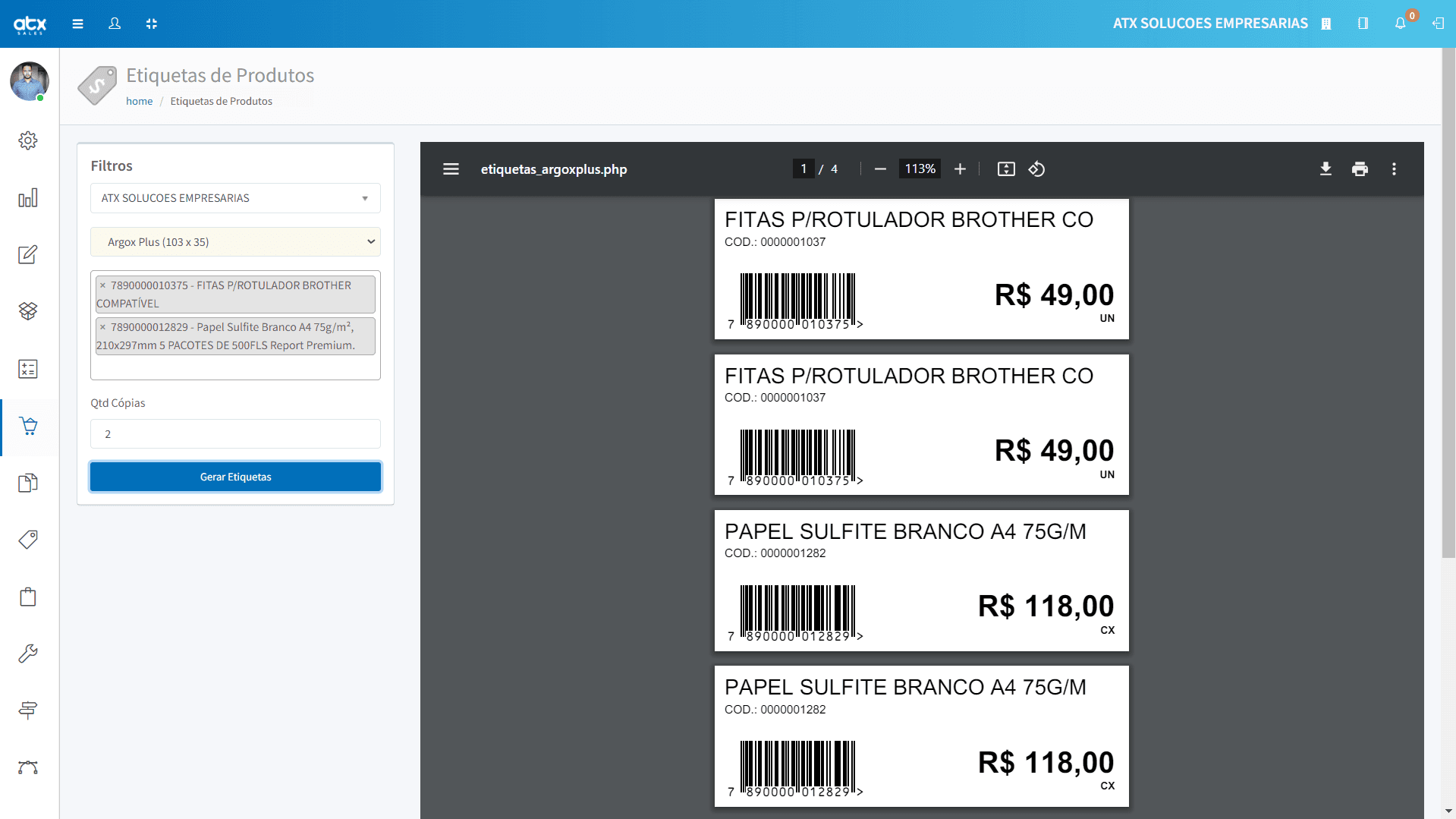1456x819 pixels.
Task: Click the first COD.: 0000001282 text
Action: pos(775,553)
